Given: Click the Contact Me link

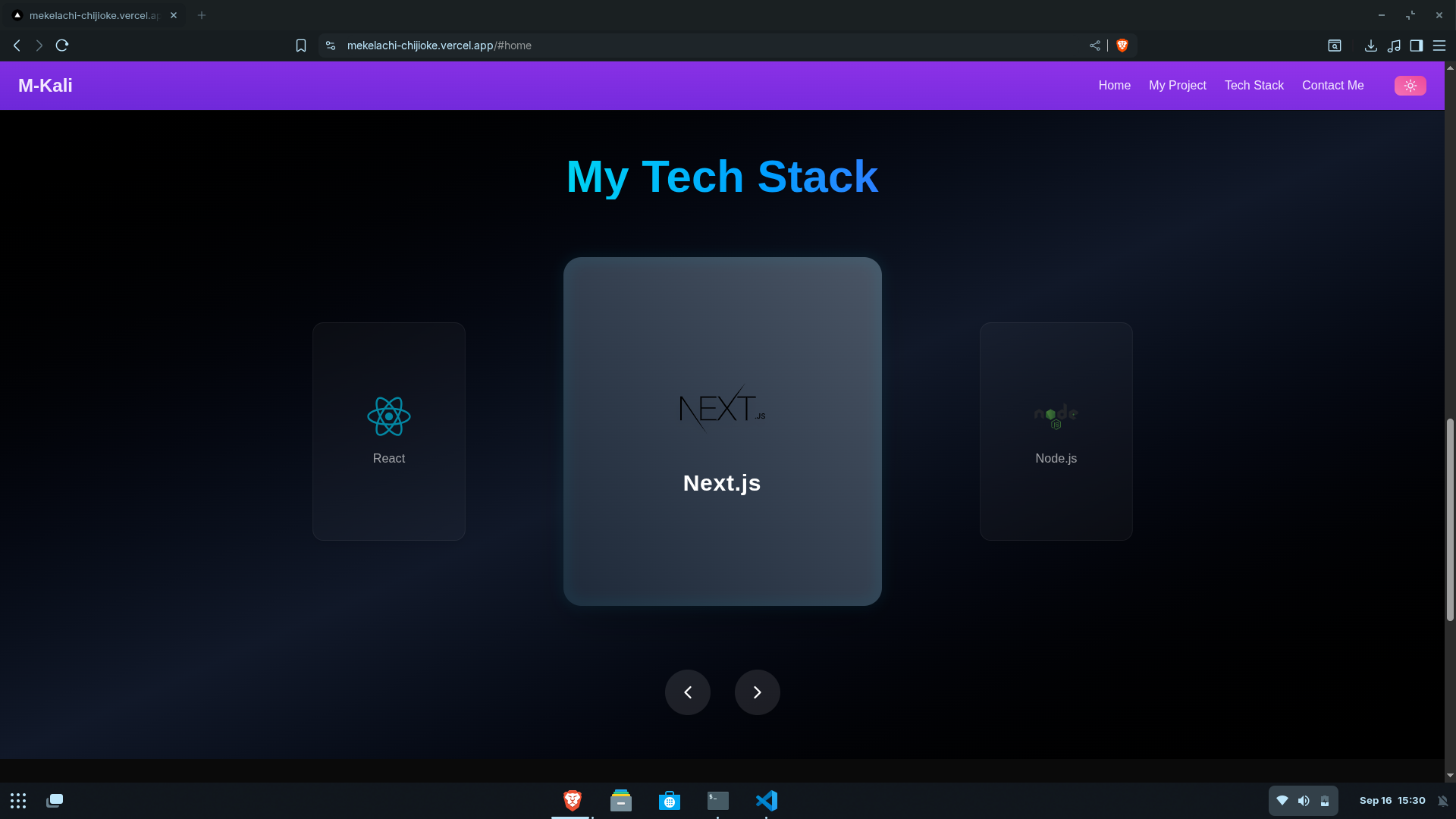Looking at the screenshot, I should coord(1332,86).
